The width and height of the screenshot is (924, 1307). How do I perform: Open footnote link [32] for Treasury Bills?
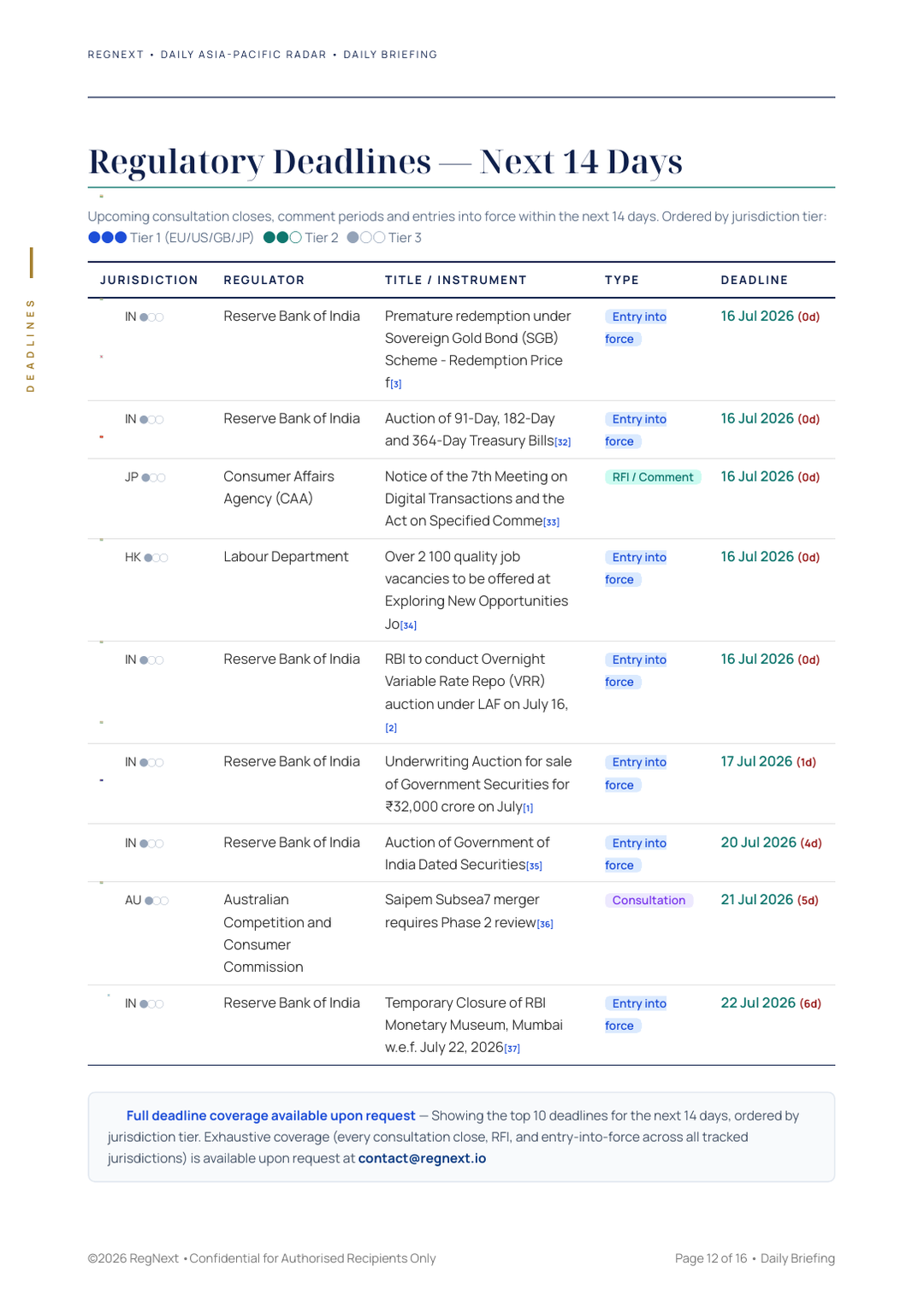pos(563,442)
